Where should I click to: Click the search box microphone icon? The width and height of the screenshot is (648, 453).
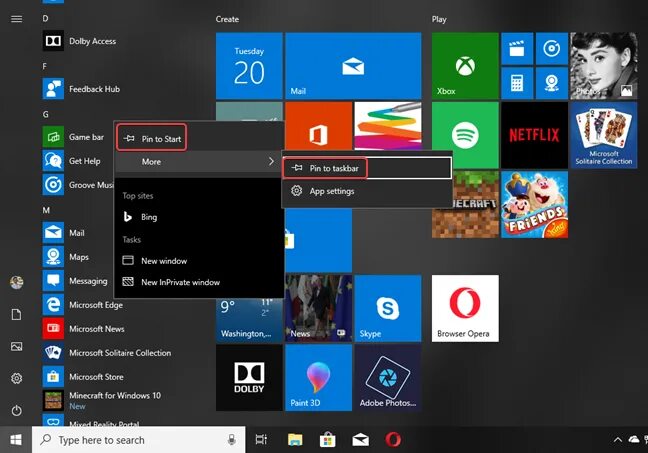click(x=232, y=440)
